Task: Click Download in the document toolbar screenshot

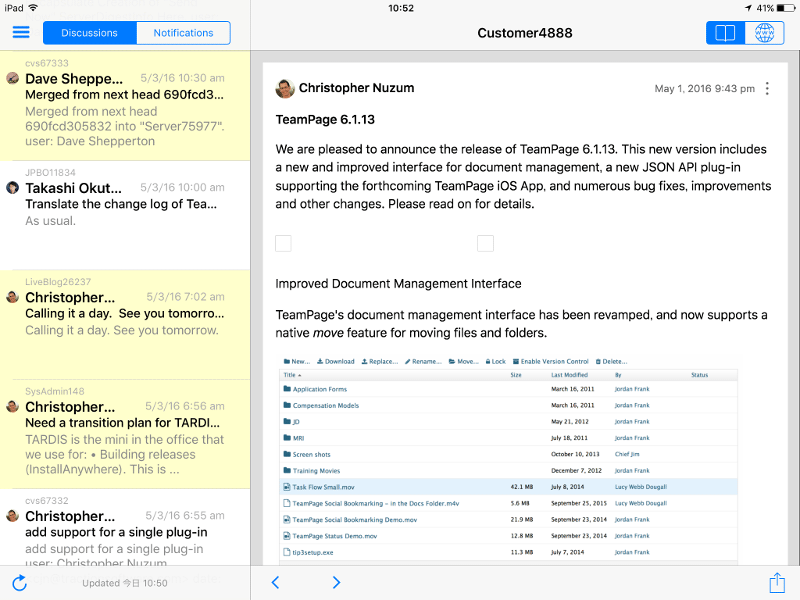Action: (336, 361)
